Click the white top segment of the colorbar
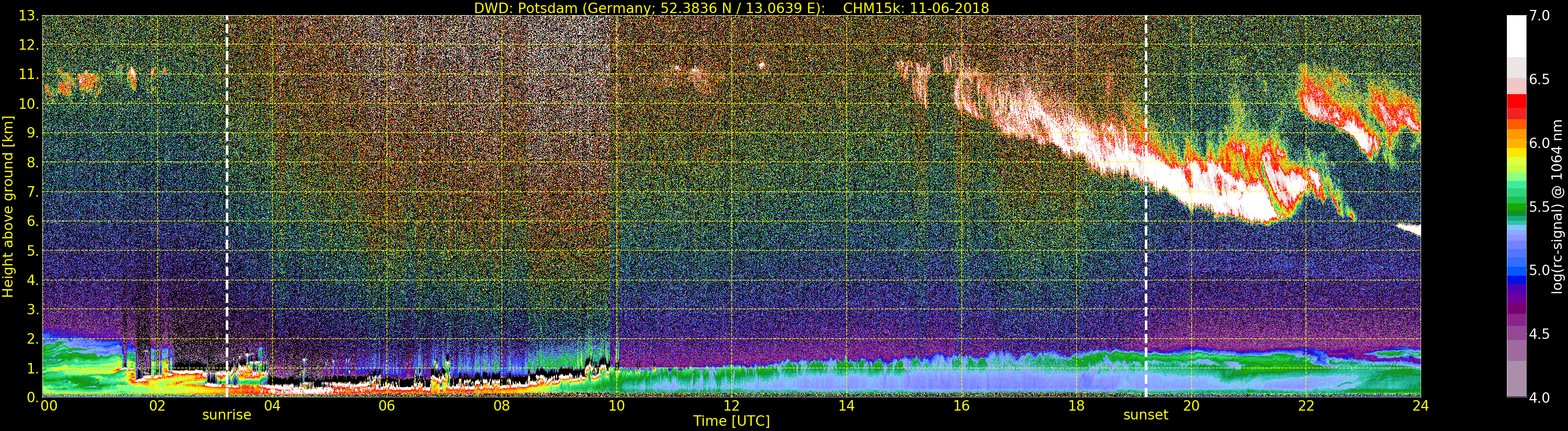This screenshot has width=1568, height=431. (1516, 36)
